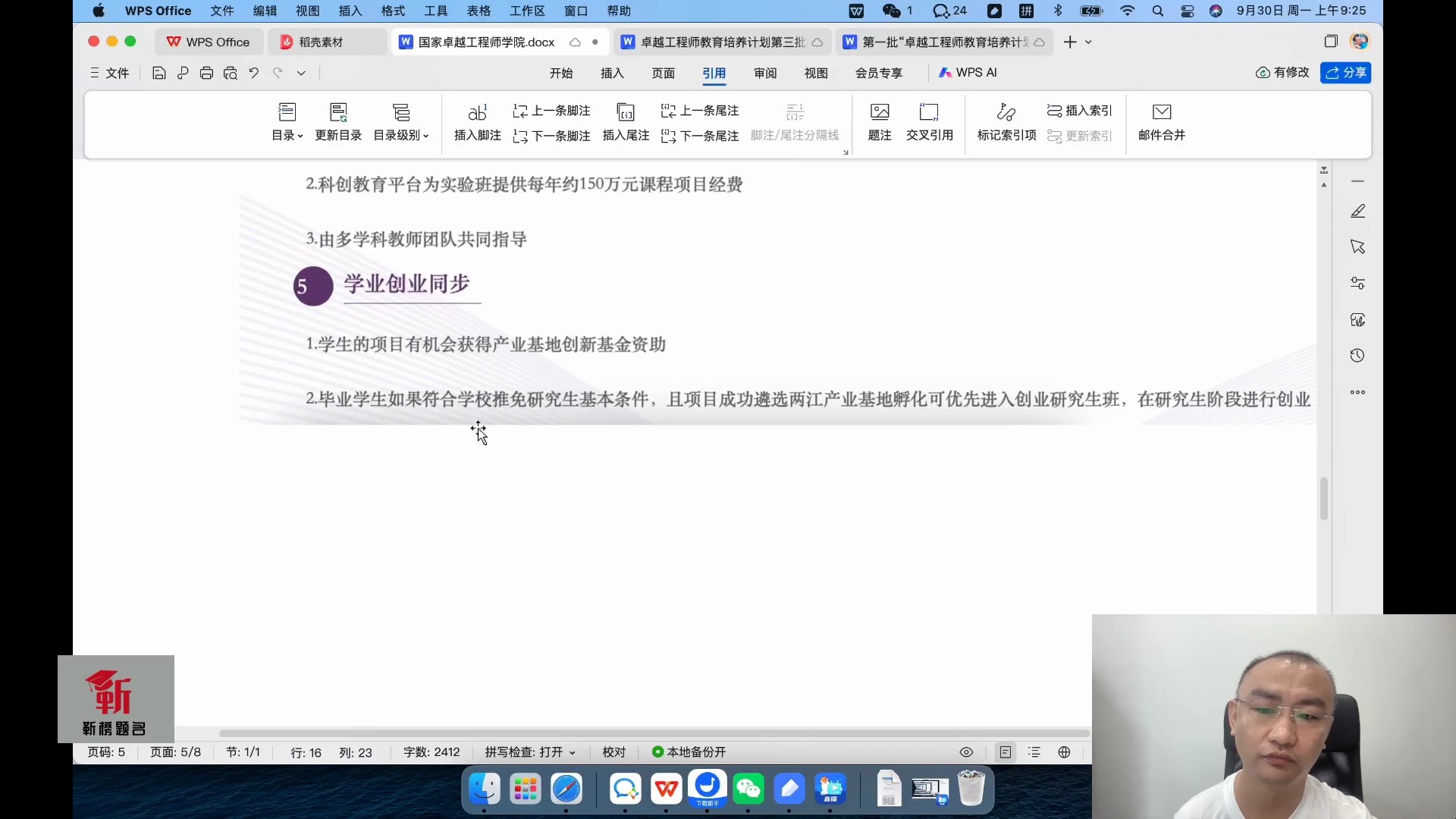Click the horizontal scrollbar at bottom
Viewport: 1456px width, 819px height.
(654, 733)
